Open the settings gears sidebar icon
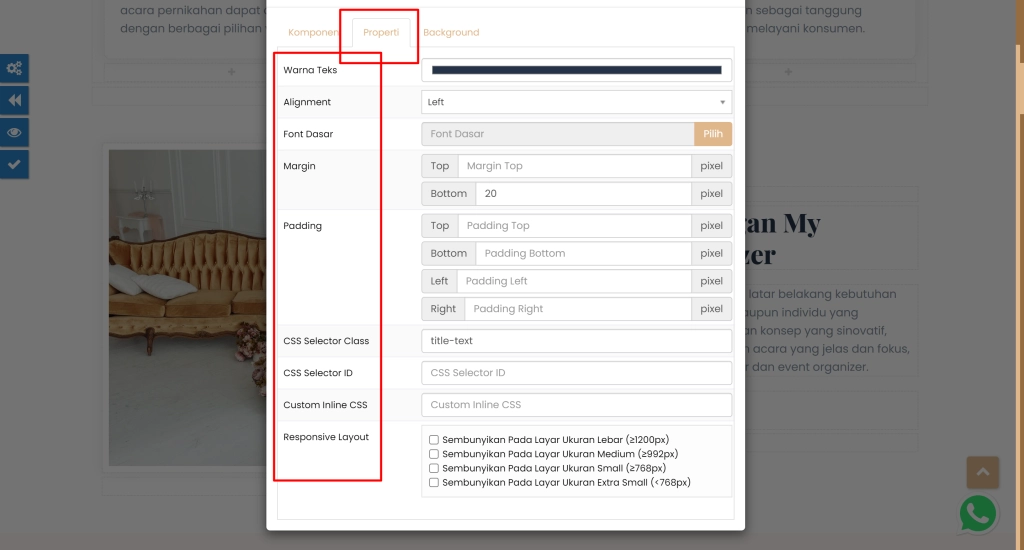 click(14, 69)
